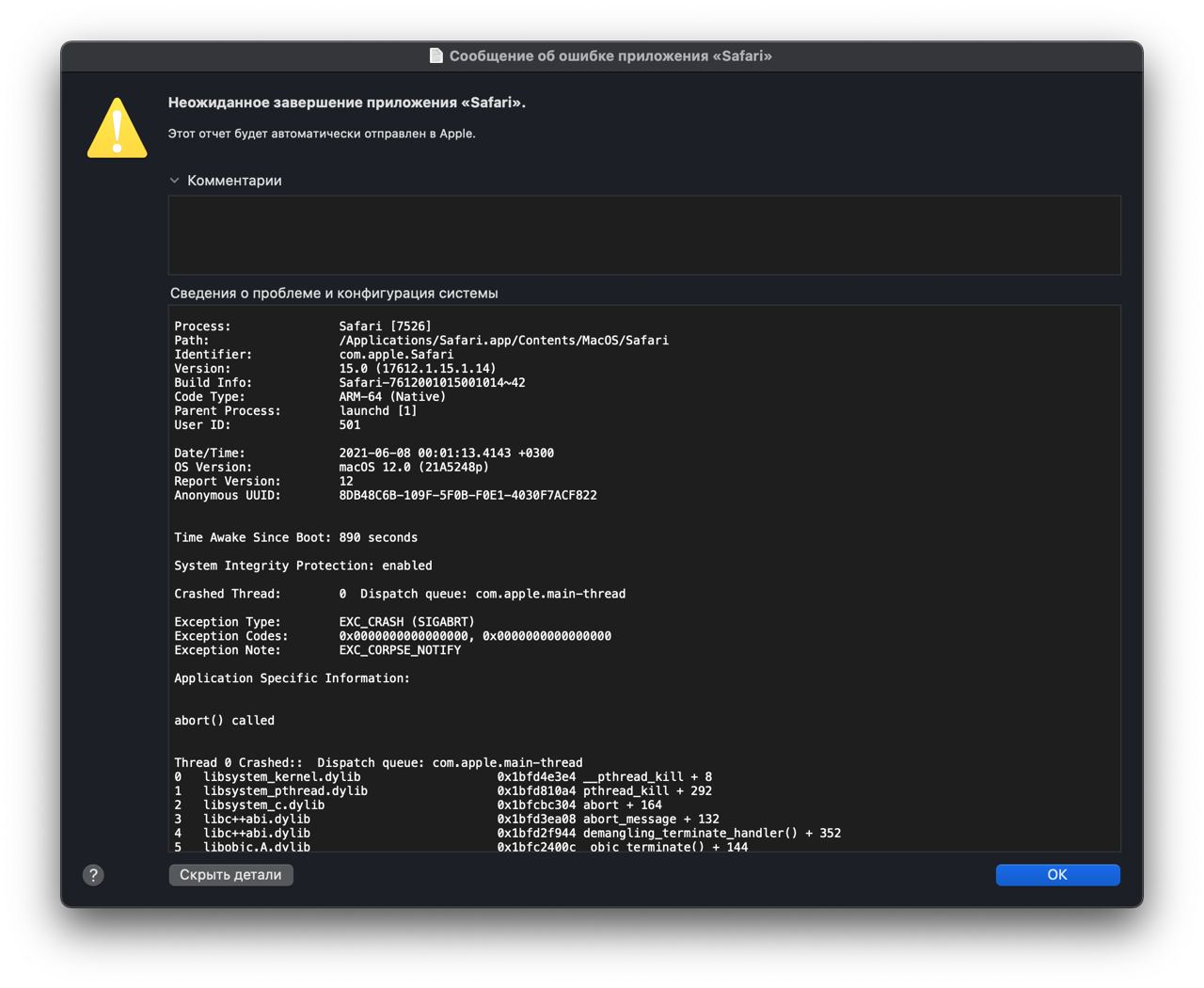The image size is (1204, 988).
Task: Click parent process 'launchd [1]'
Action: (378, 411)
